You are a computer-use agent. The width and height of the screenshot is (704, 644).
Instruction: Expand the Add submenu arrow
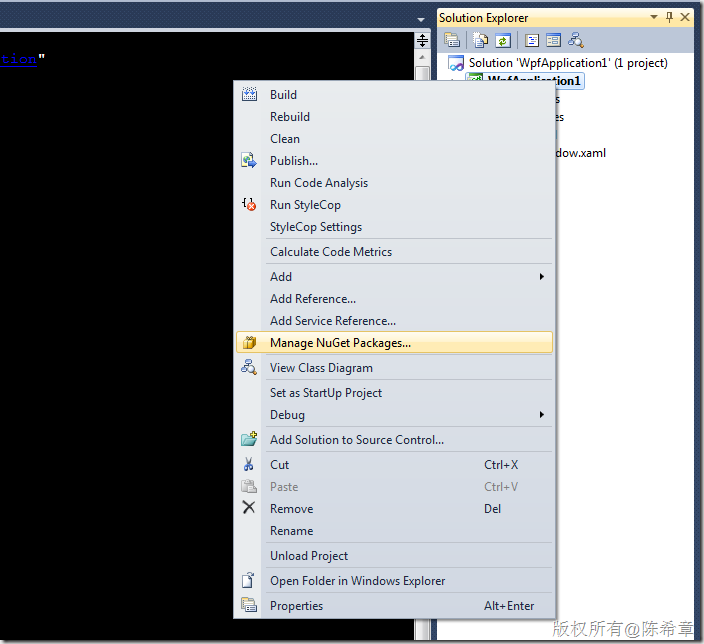pyautogui.click(x=542, y=276)
